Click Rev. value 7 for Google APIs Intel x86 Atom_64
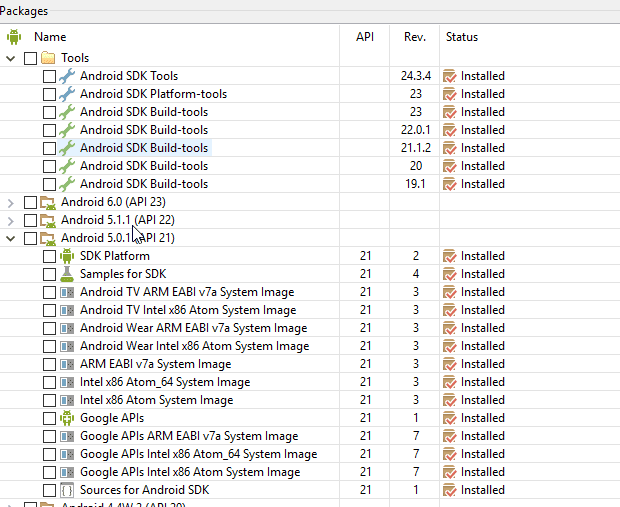The width and height of the screenshot is (620, 507). (x=416, y=454)
